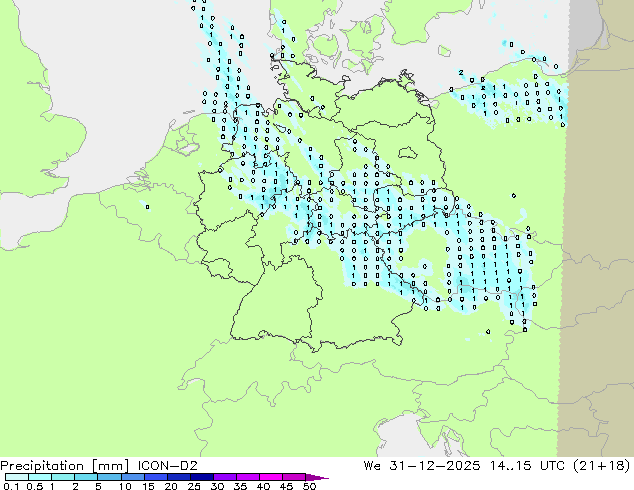Click the '10' legend scale label

(125, 486)
